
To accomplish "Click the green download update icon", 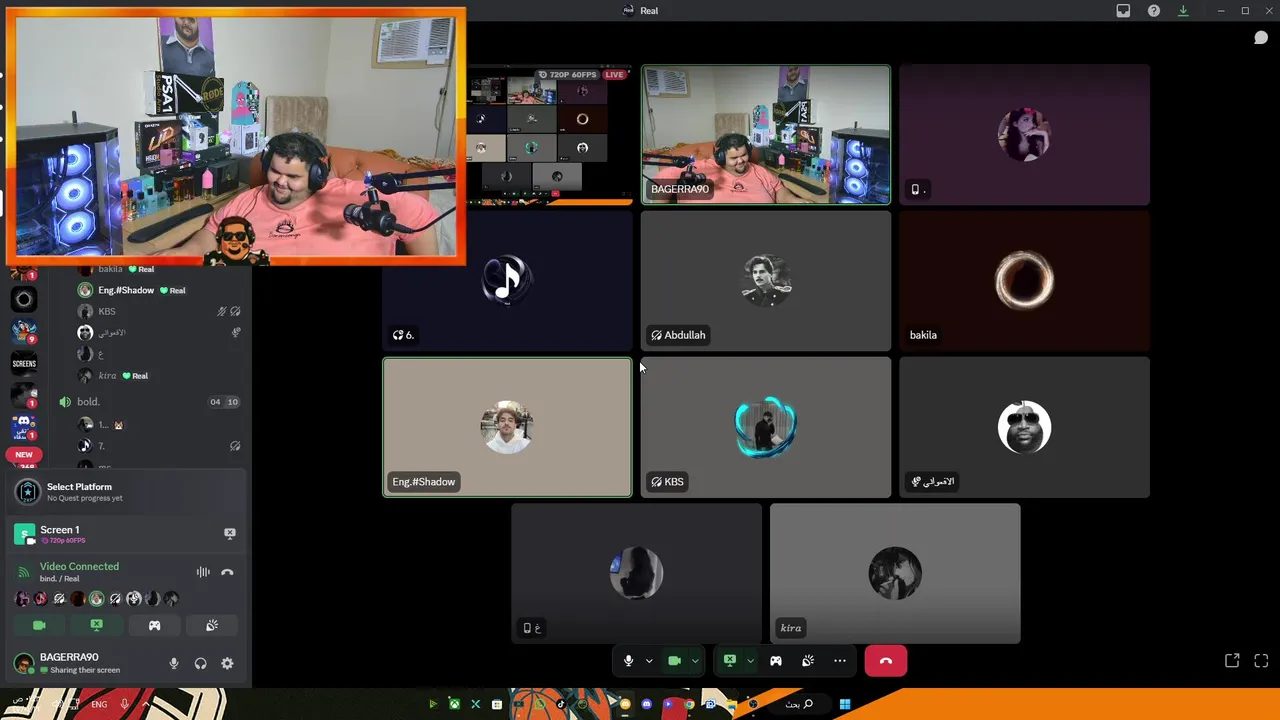I will tap(1183, 11).
